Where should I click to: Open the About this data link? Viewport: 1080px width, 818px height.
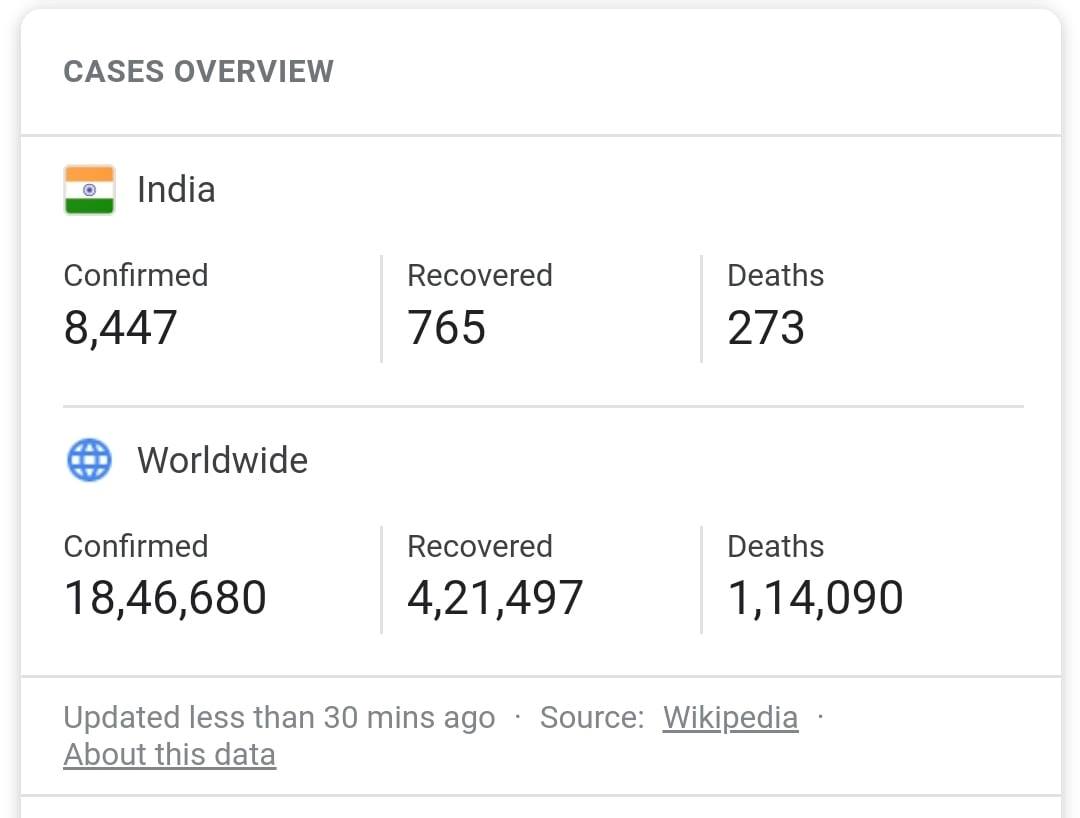(169, 755)
